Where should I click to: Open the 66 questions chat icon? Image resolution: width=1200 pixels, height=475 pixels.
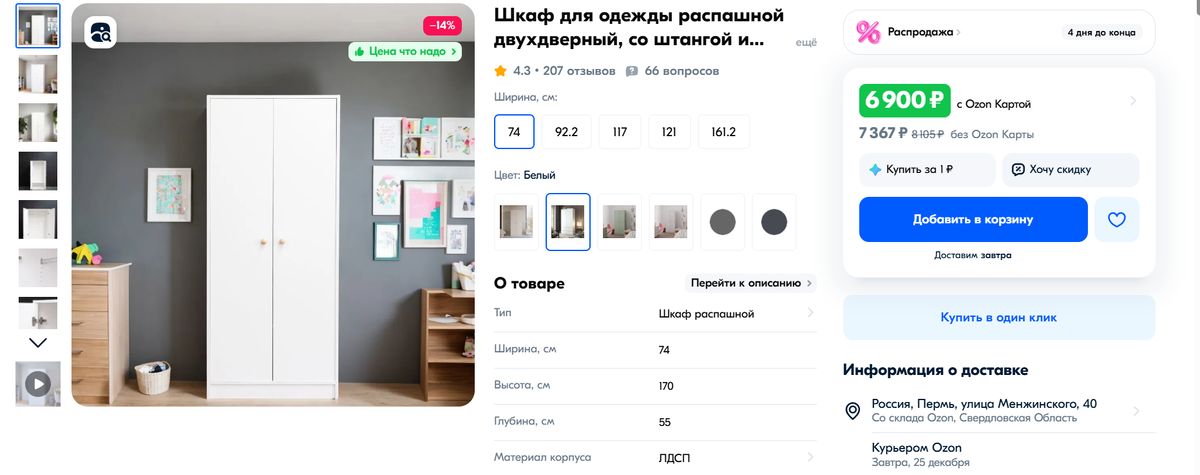click(x=632, y=71)
